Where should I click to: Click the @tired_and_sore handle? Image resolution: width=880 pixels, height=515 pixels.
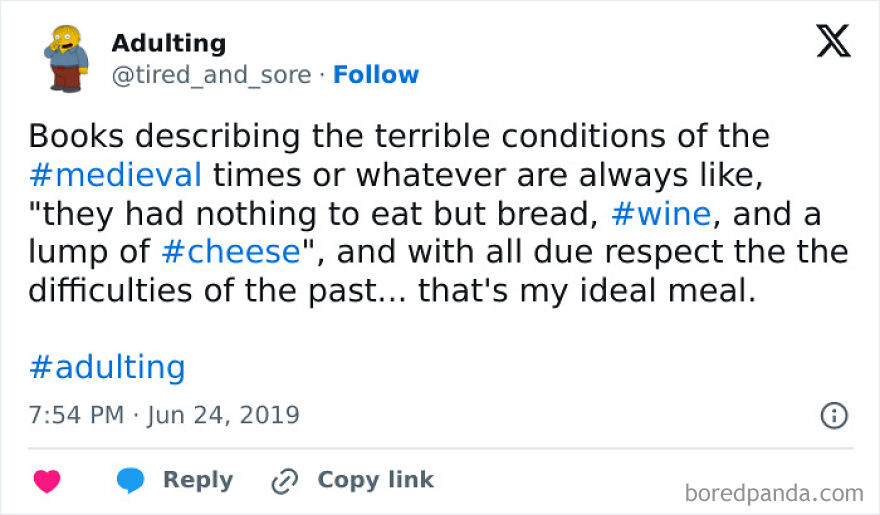tap(211, 75)
